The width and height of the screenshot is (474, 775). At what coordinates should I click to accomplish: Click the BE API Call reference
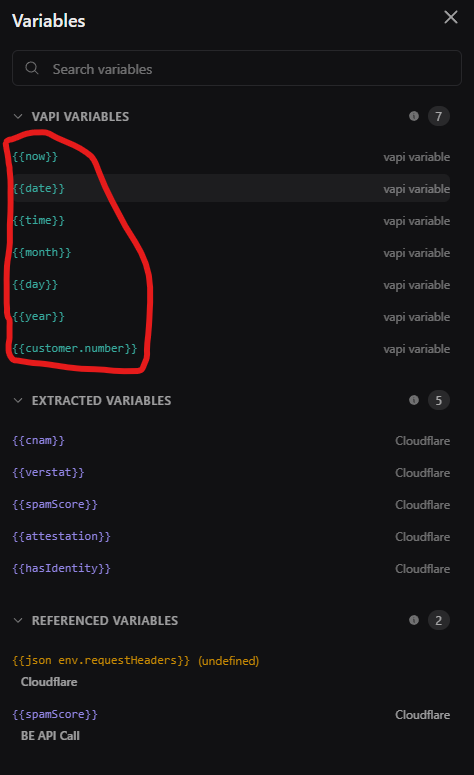(50, 735)
